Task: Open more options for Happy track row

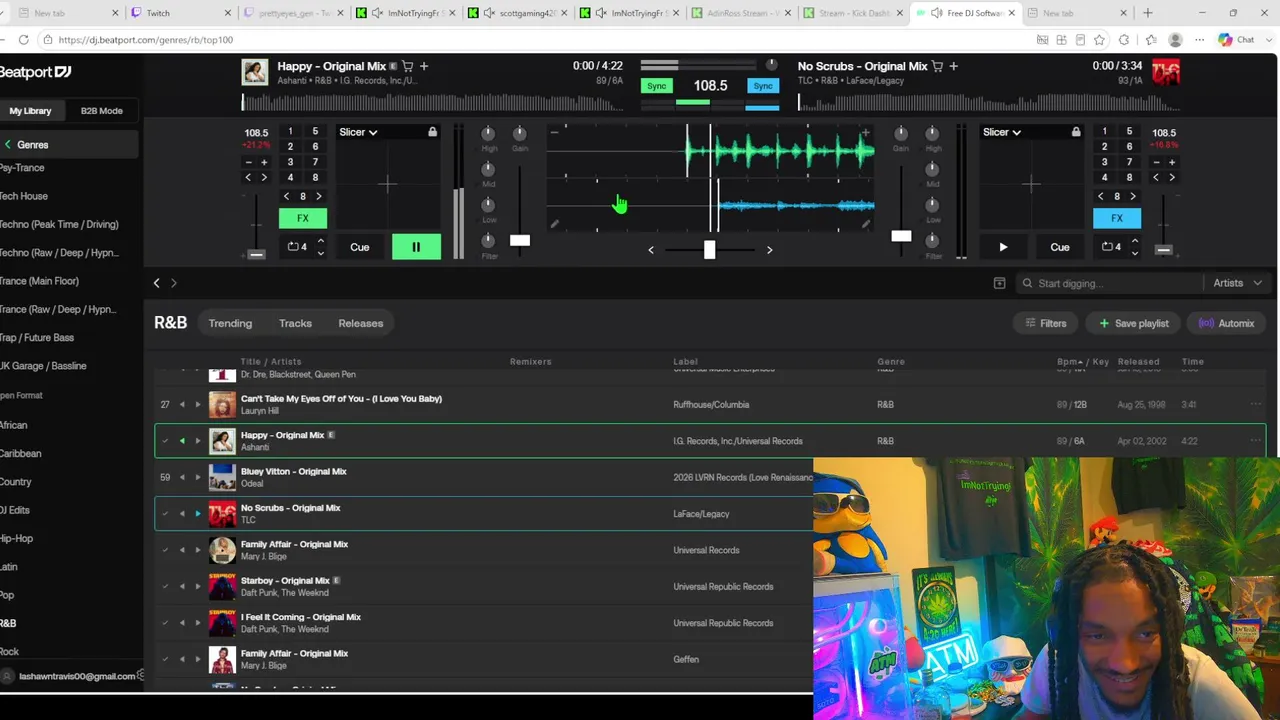Action: 1256,441
